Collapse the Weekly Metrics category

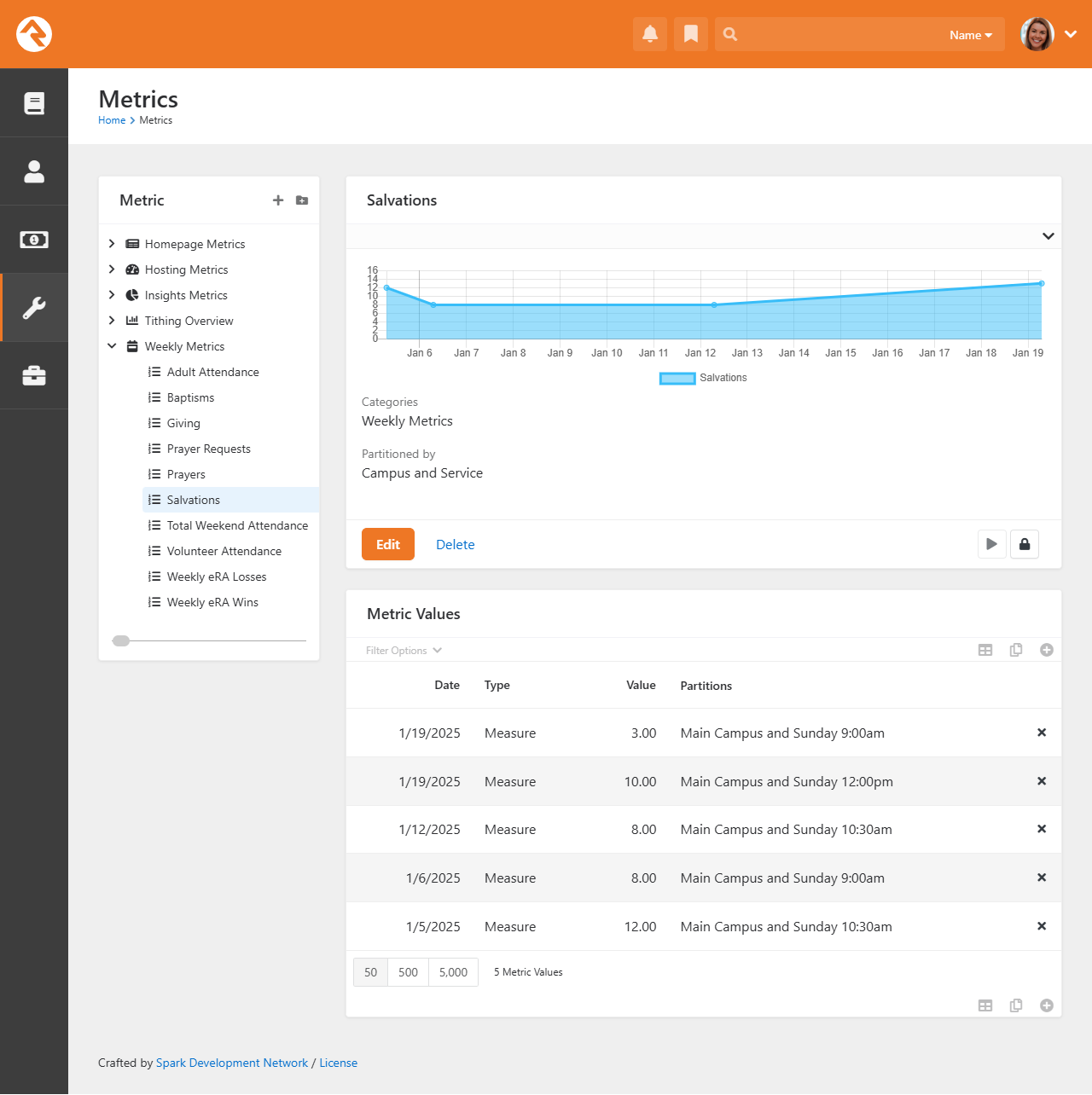[112, 346]
